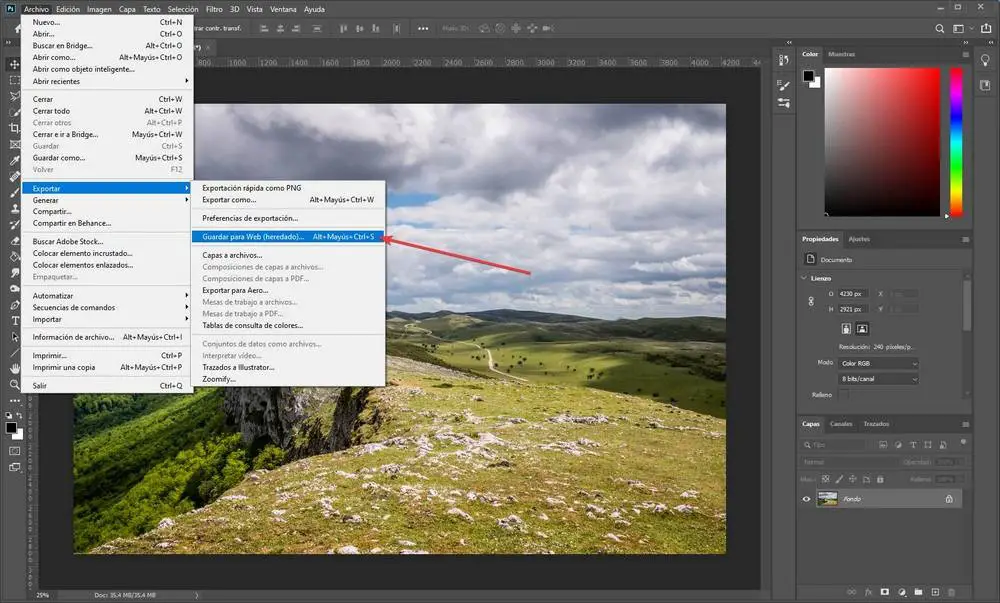Switch to the Canales tab

(x=841, y=424)
